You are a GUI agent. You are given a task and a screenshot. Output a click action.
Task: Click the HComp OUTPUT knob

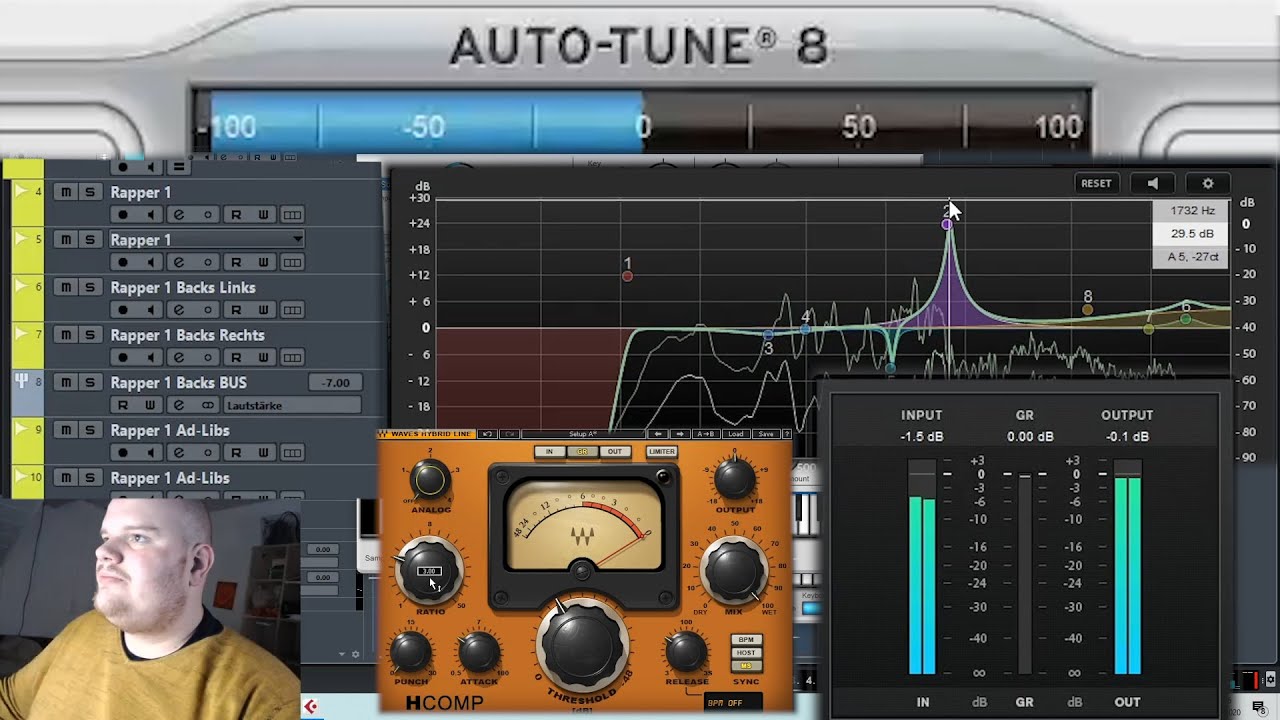pos(735,479)
